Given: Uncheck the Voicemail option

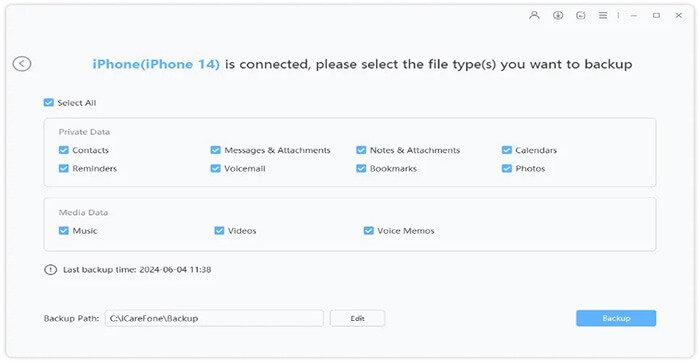Looking at the screenshot, I should point(216,168).
